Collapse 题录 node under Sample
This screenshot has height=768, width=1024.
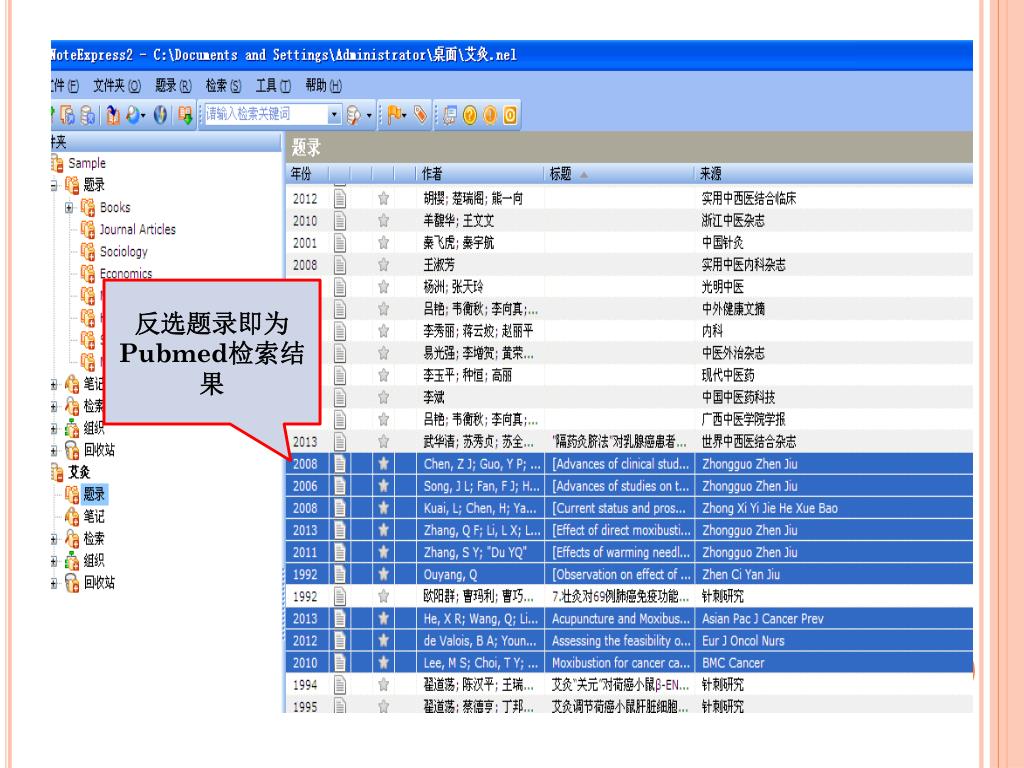(54, 185)
